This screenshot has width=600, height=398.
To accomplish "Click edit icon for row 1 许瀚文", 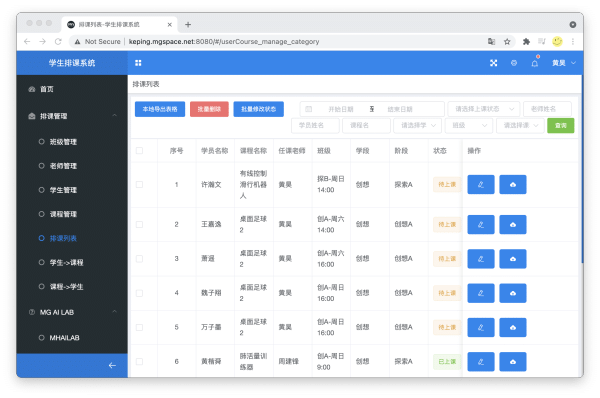I will pyautogui.click(x=481, y=184).
